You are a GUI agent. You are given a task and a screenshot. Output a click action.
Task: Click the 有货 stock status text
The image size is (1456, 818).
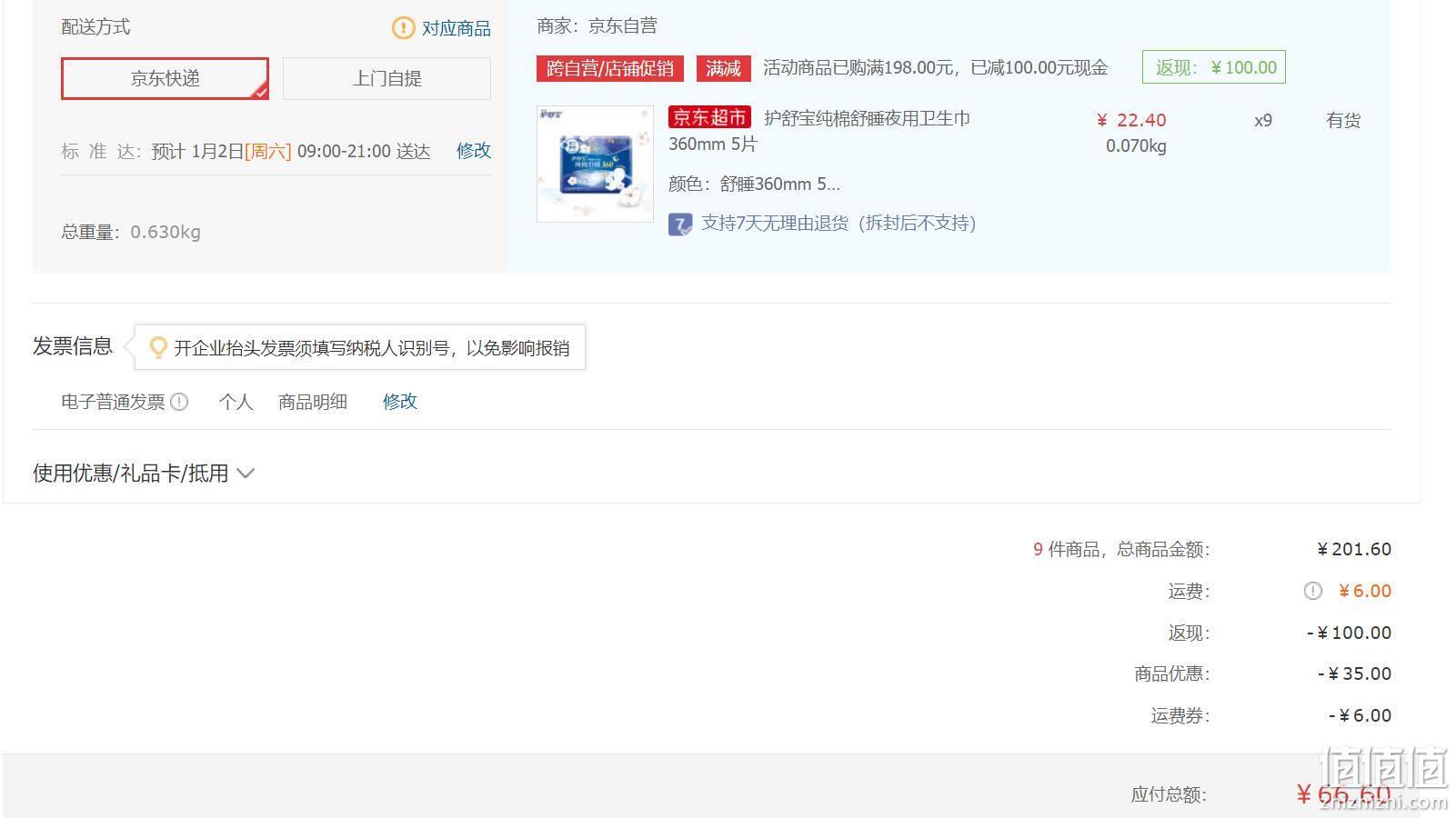click(1343, 120)
